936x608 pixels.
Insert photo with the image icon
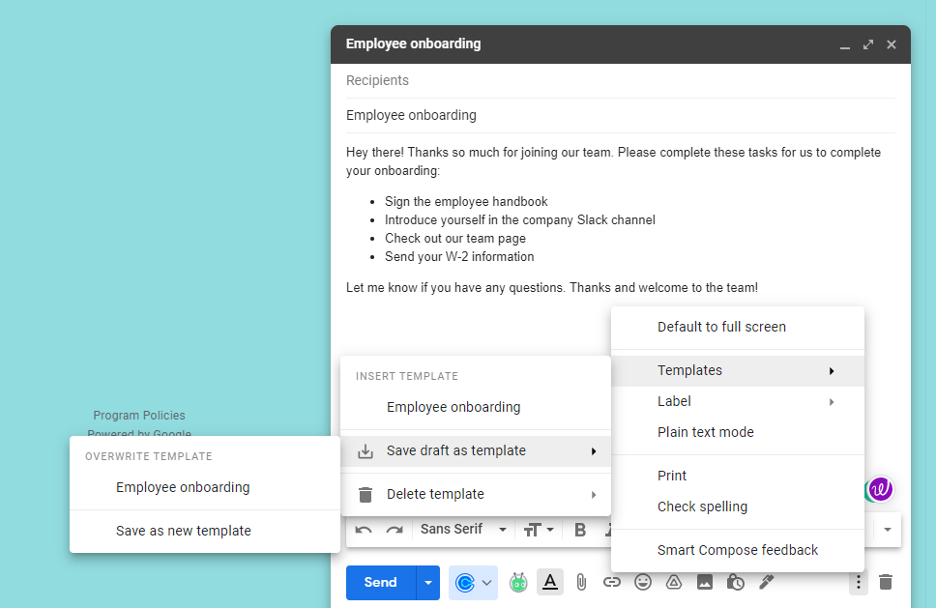point(705,582)
